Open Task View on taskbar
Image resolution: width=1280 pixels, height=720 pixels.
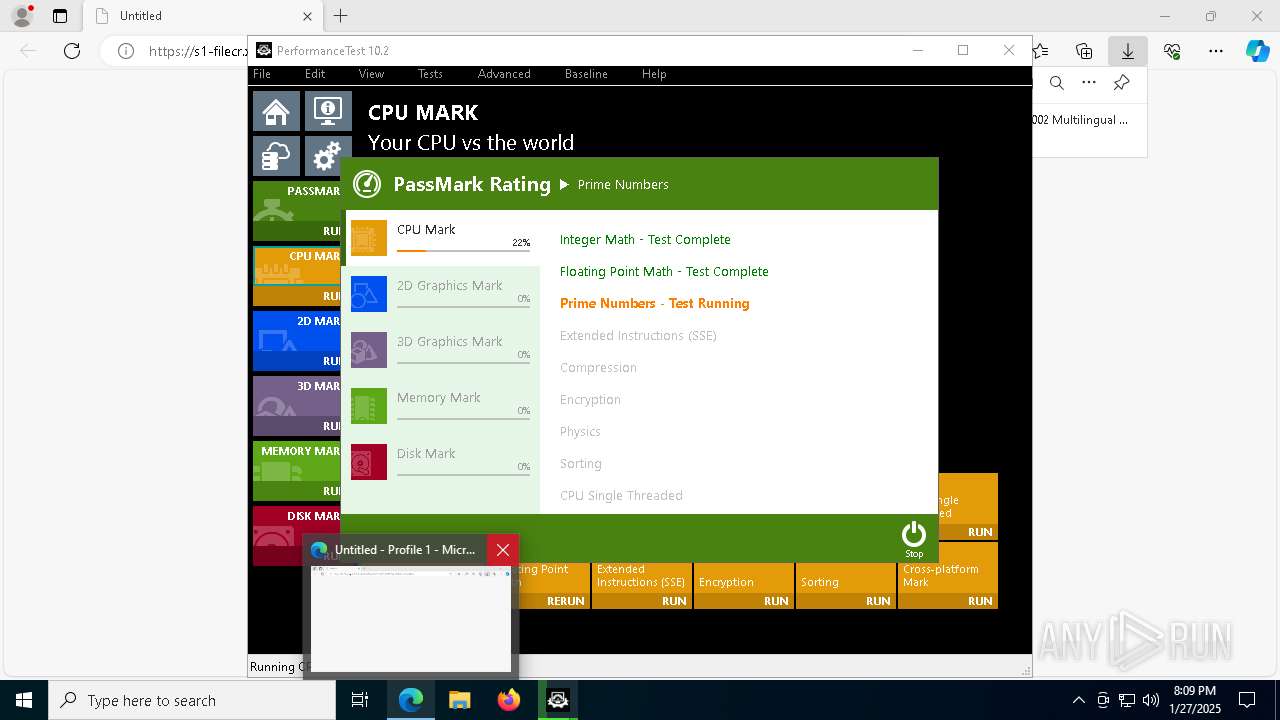point(360,700)
